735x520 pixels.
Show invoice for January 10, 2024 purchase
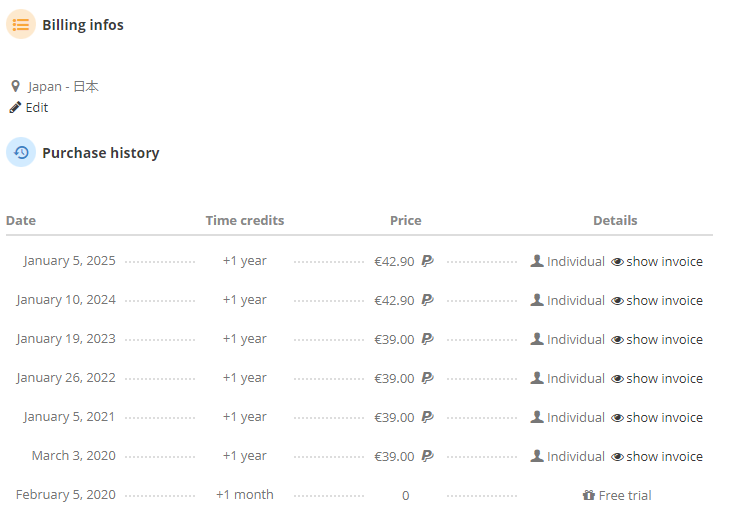(664, 300)
